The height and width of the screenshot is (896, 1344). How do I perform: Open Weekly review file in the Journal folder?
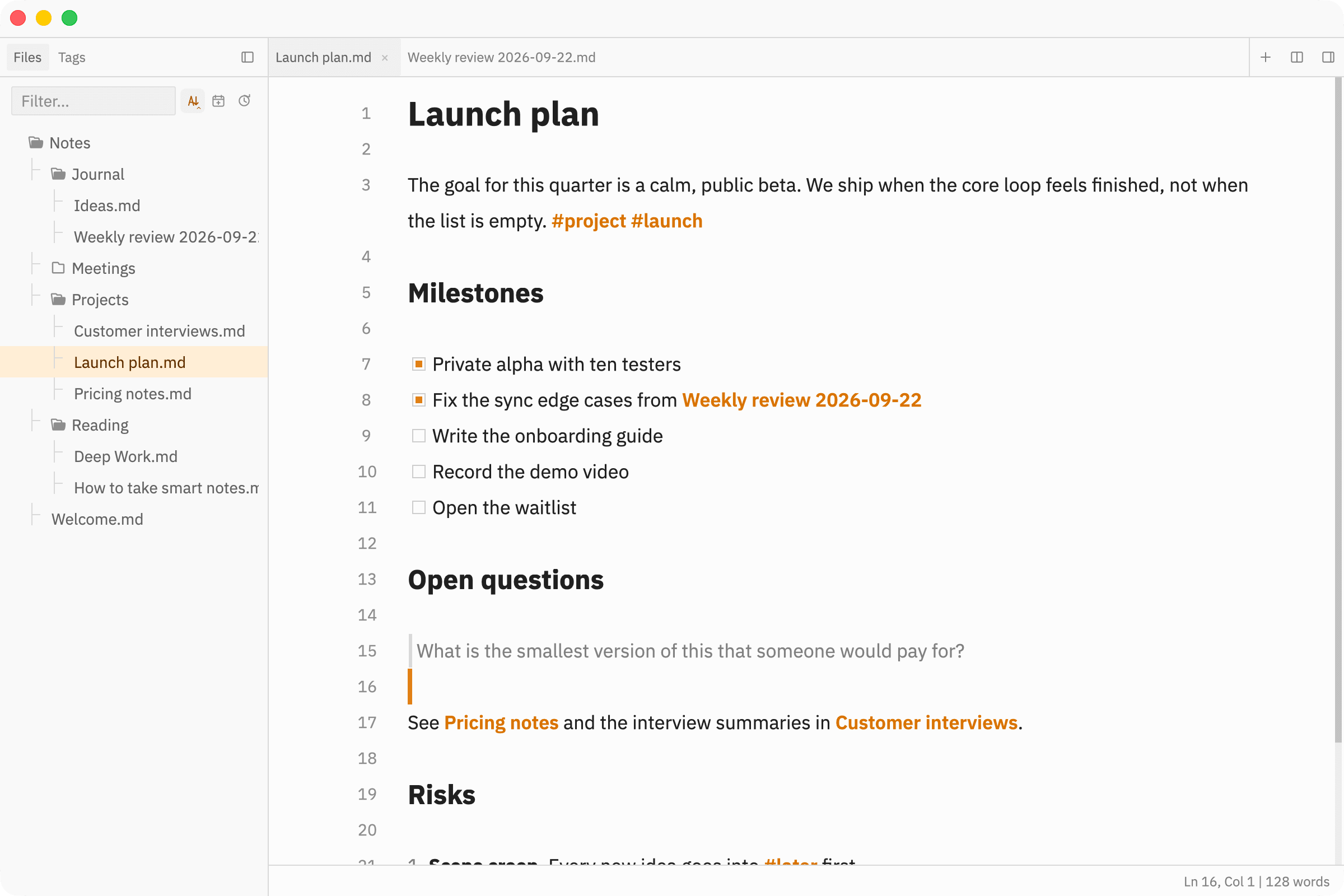[166, 237]
